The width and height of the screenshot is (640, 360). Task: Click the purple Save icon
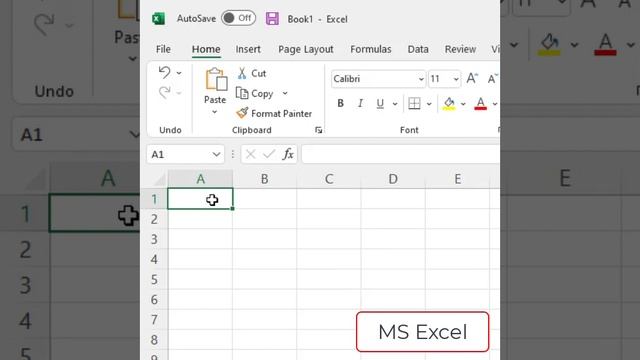[x=272, y=19]
